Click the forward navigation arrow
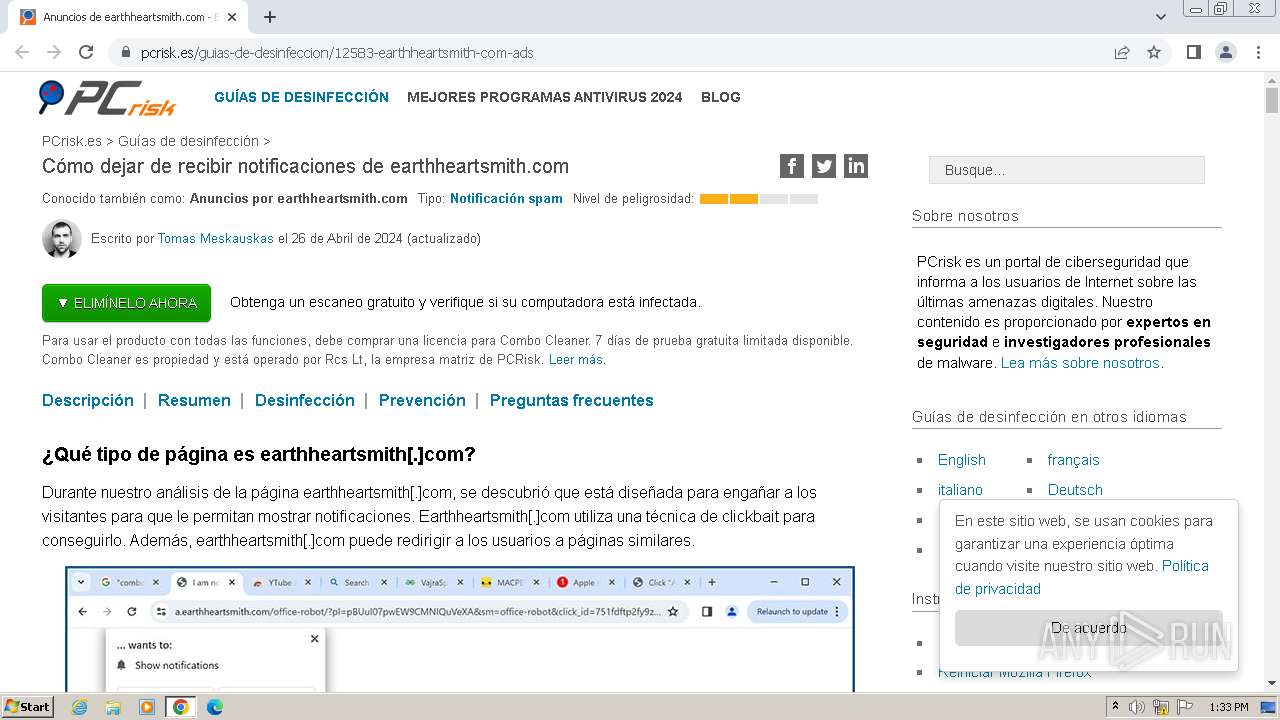Viewport: 1280px width, 720px height. (x=54, y=53)
